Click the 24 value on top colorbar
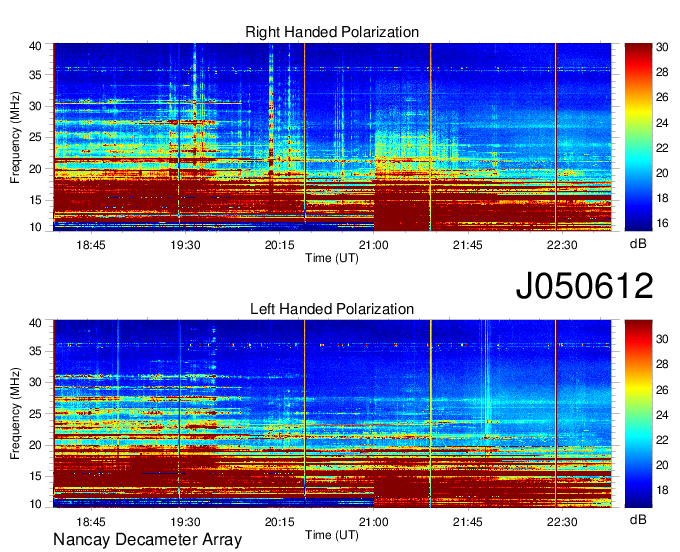The height and width of the screenshot is (552, 680). tap(662, 123)
